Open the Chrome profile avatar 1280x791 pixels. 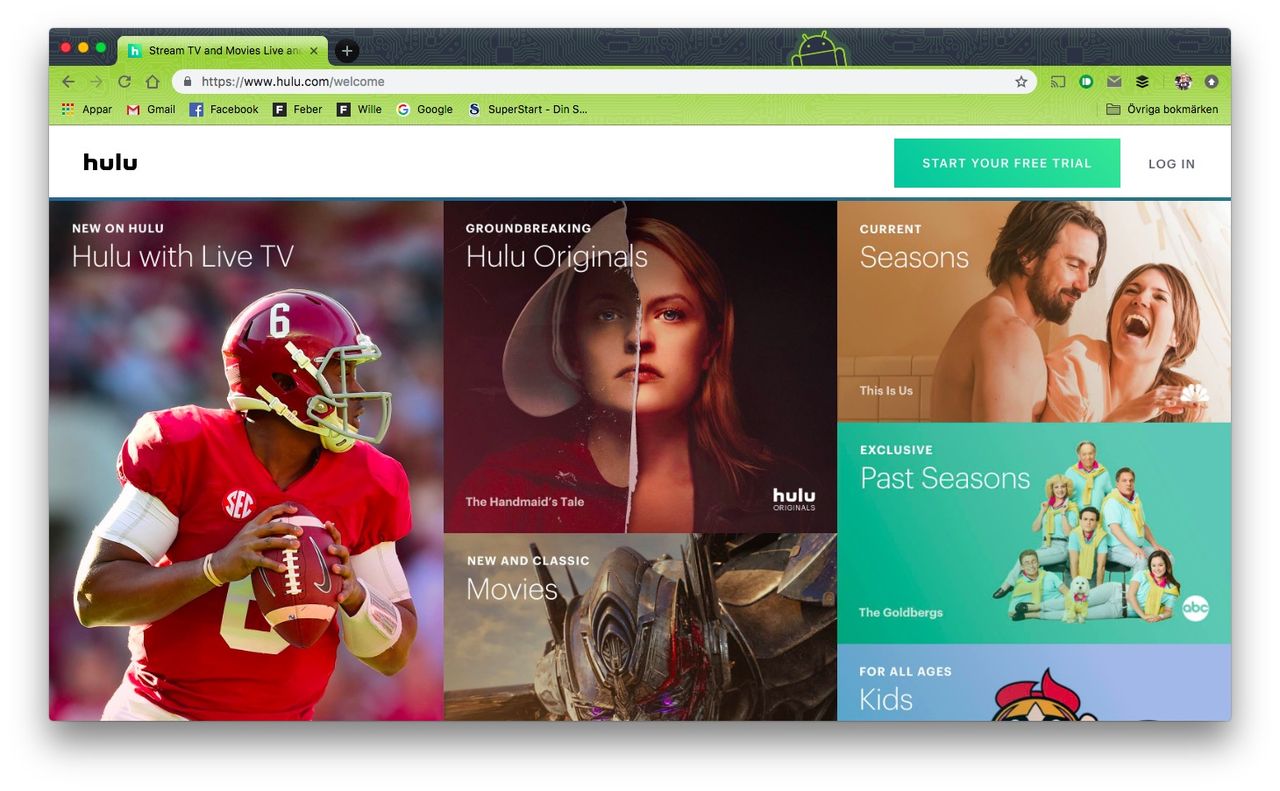pos(1183,82)
